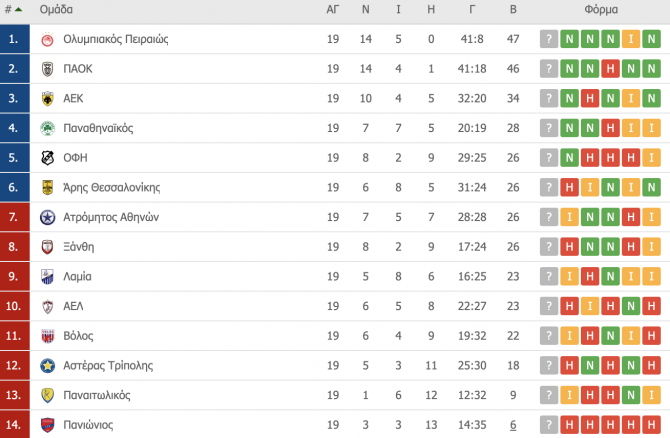Viewport: 670px width, 438px height.
Task: Open Ολυμπιακός upcoming match question mark box
Action: (x=549, y=39)
